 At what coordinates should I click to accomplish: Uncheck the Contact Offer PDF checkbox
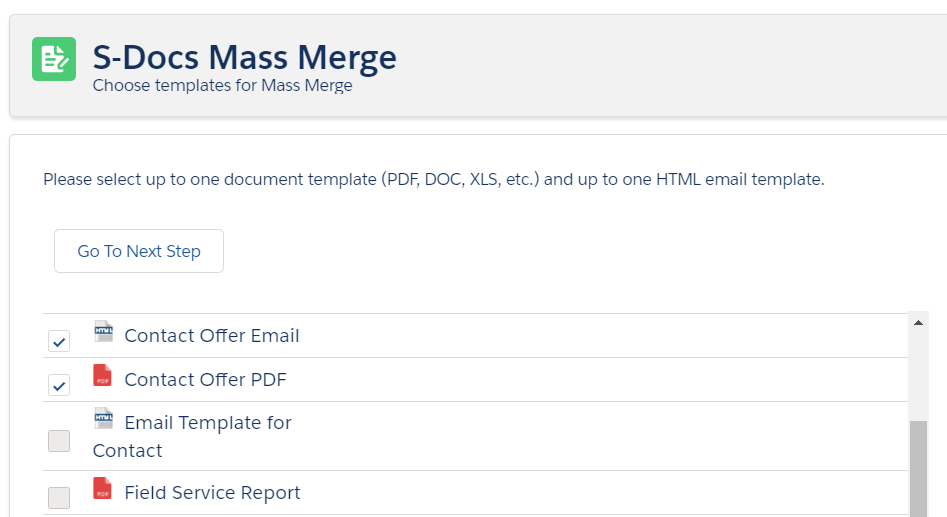[59, 385]
